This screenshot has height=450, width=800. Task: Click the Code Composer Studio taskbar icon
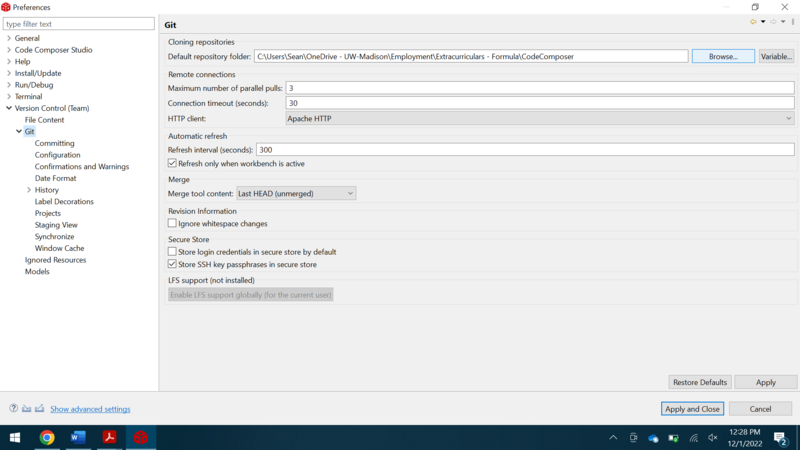point(141,438)
